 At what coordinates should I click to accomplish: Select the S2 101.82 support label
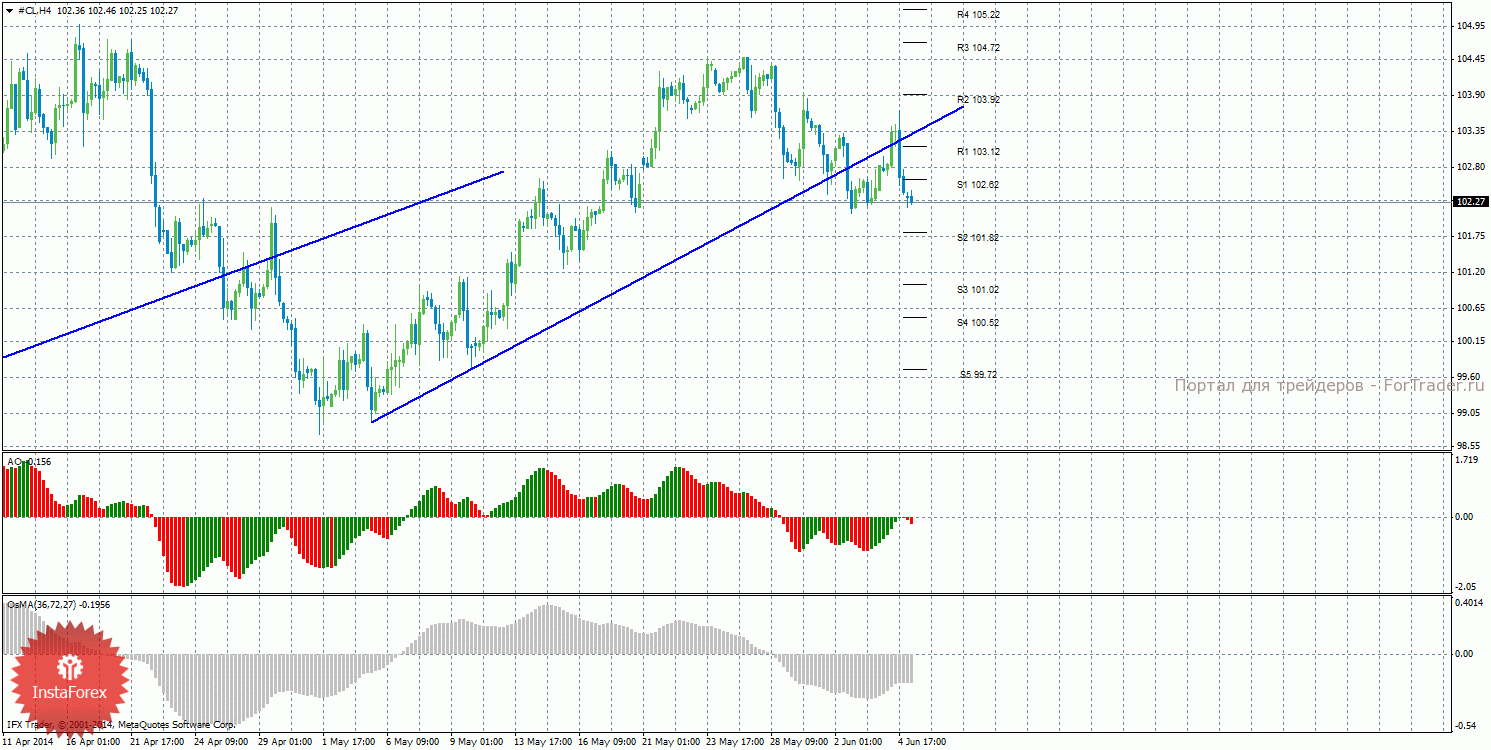[x=977, y=238]
